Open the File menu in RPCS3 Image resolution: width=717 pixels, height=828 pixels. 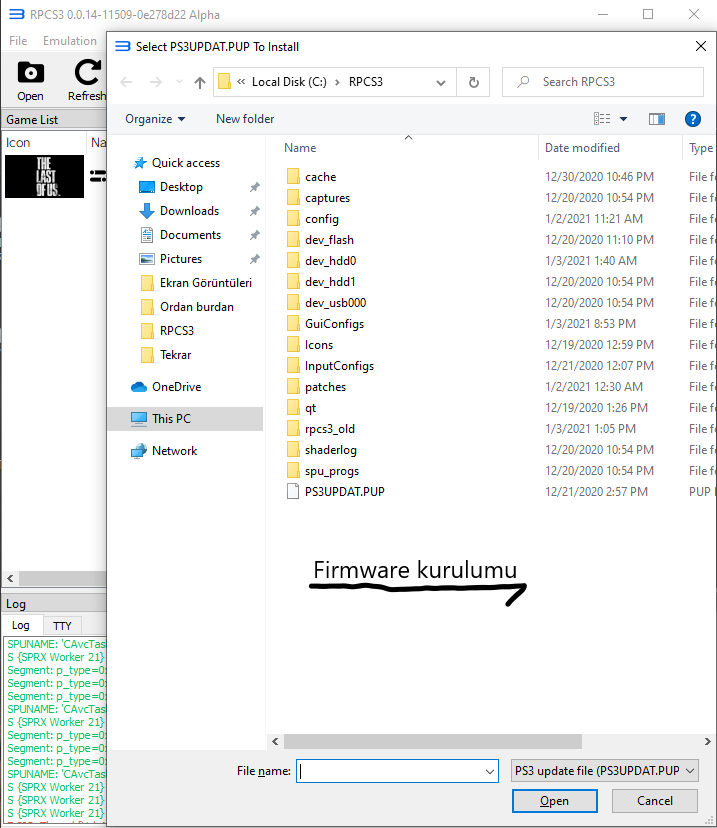tap(18, 41)
